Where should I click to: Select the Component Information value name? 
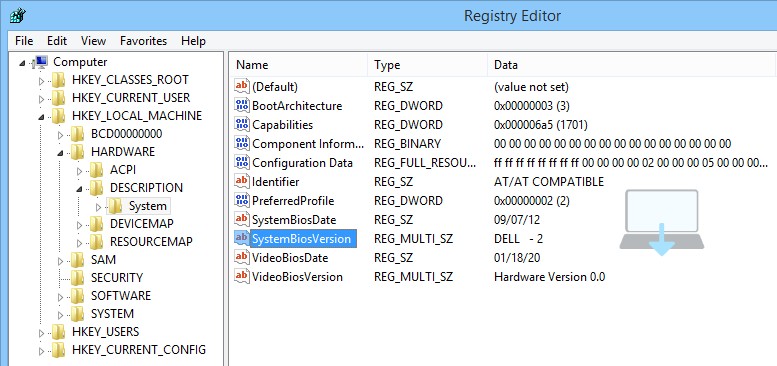point(308,144)
